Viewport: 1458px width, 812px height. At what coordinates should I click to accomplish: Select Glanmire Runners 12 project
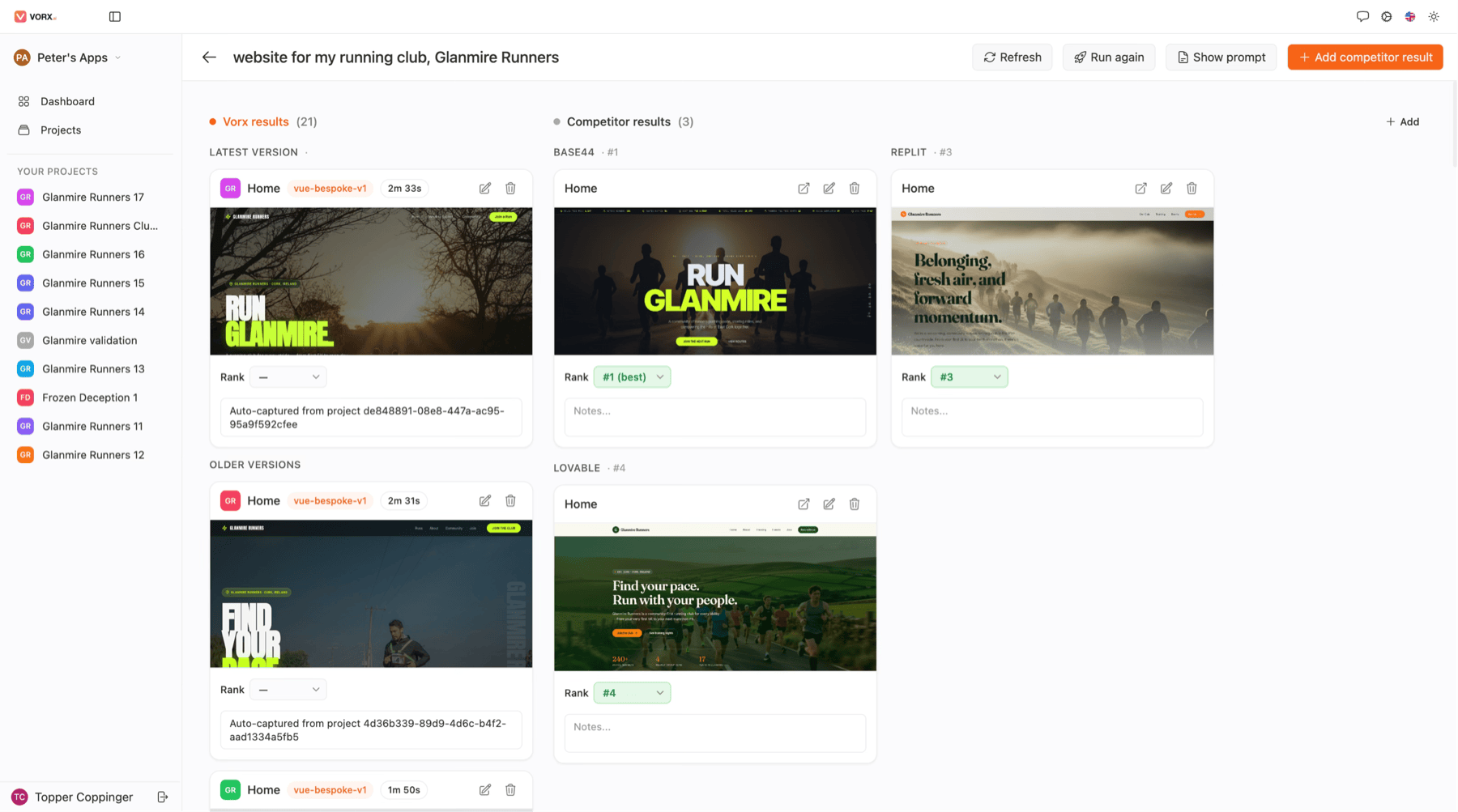93,455
